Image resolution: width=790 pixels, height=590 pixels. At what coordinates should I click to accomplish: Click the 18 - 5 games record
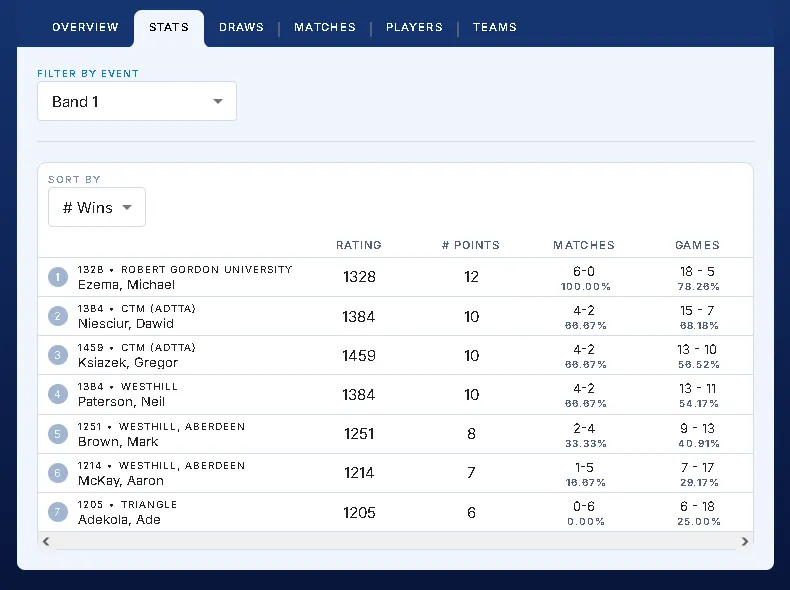[697, 272]
